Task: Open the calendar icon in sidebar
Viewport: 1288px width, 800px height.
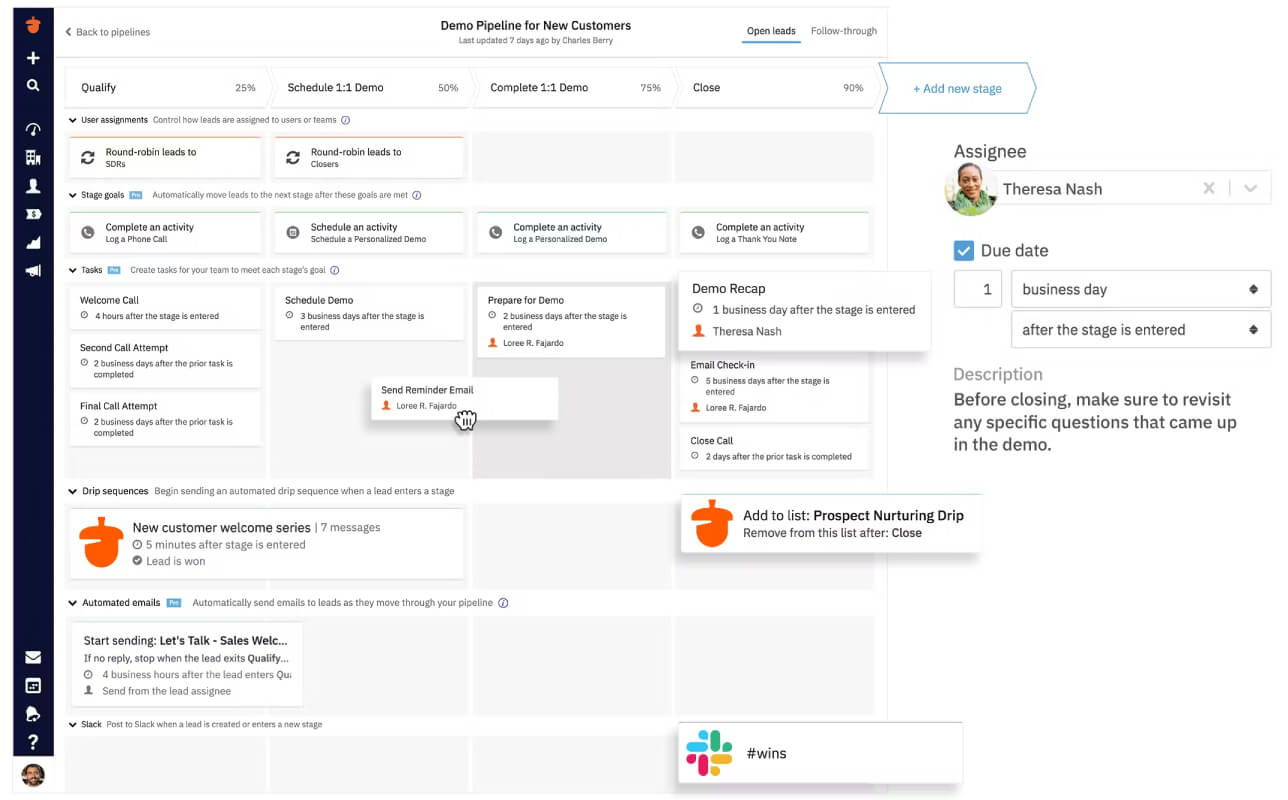Action: pos(33,685)
